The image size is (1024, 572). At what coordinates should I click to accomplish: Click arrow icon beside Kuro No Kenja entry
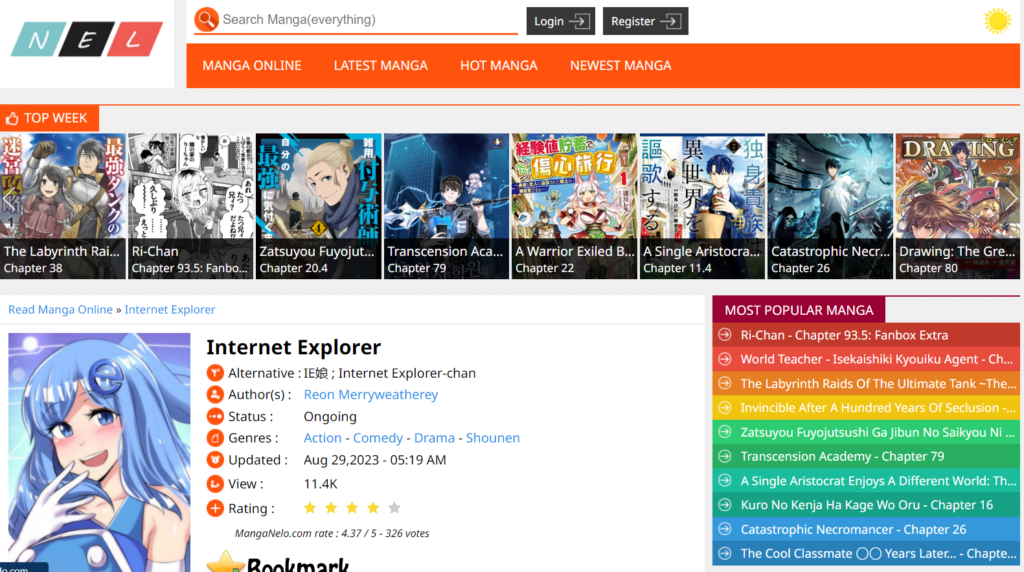(724, 505)
